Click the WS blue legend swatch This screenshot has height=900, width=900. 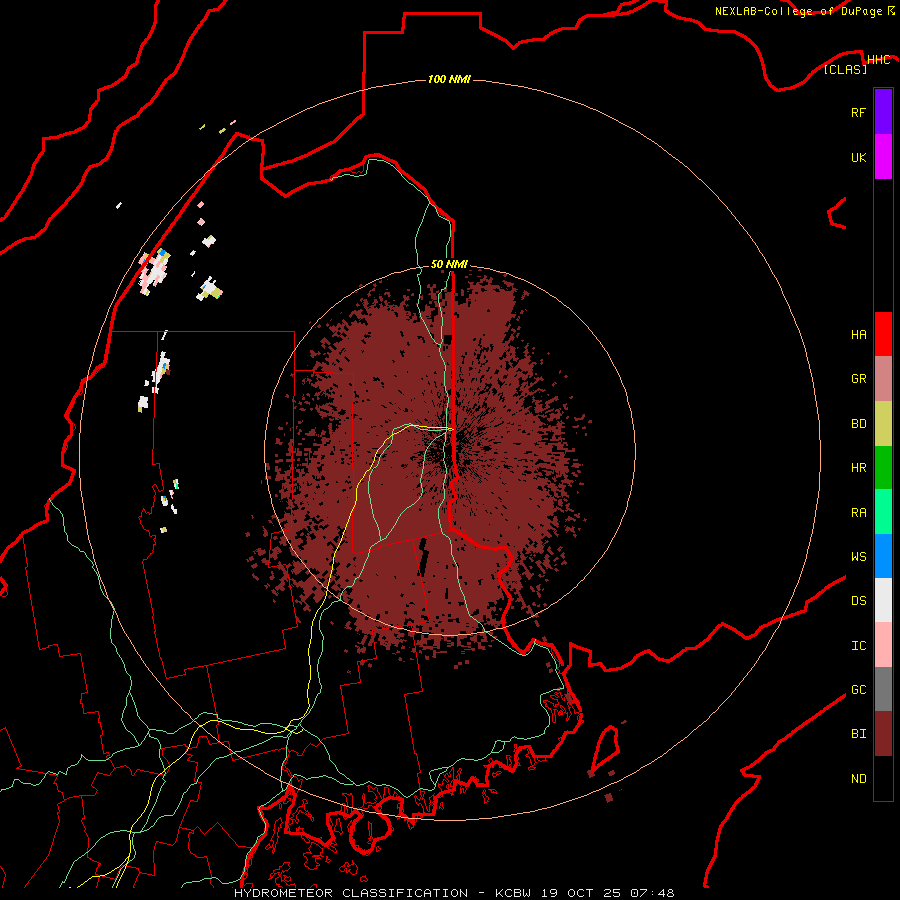(883, 556)
